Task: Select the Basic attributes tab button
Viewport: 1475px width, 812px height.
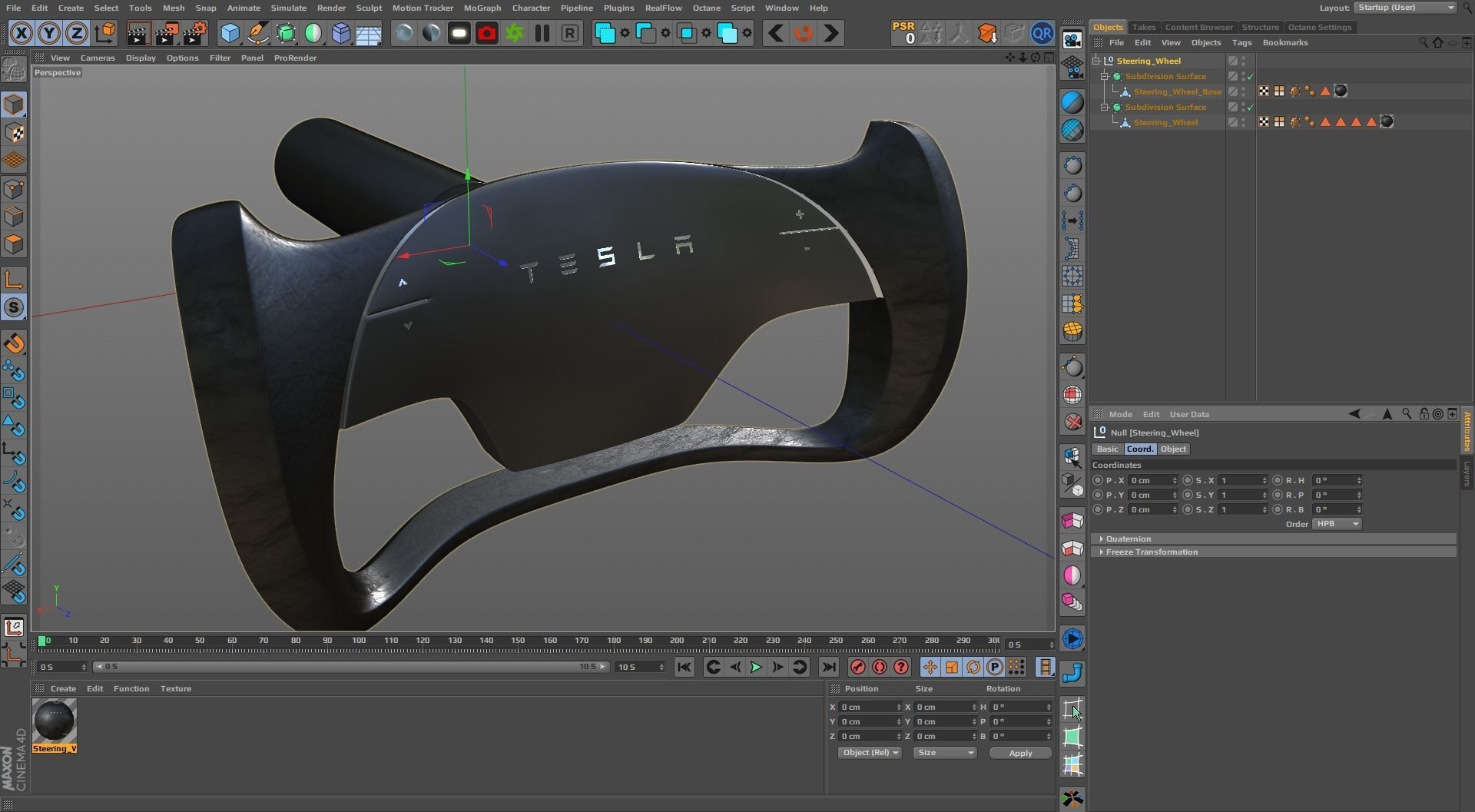Action: [x=1107, y=449]
